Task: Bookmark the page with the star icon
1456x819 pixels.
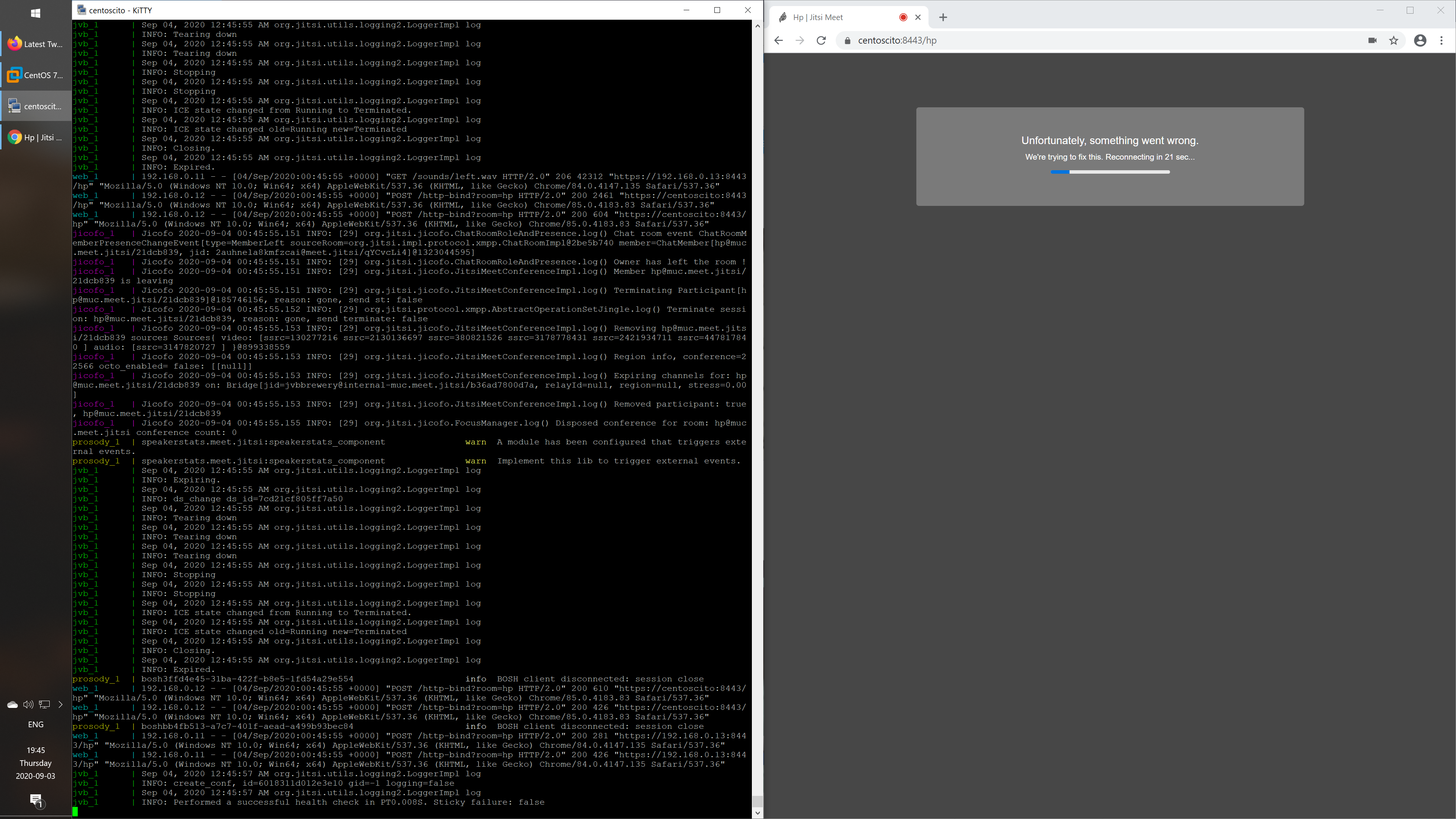Action: (1394, 40)
